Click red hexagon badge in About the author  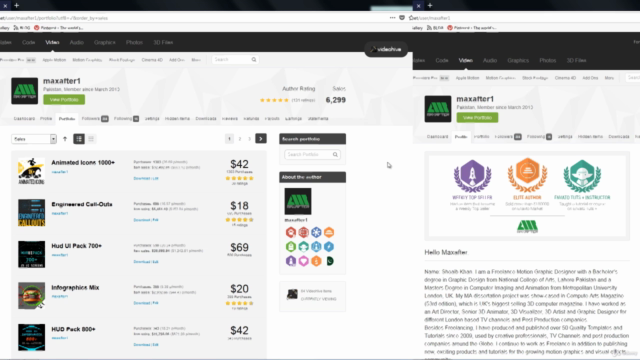point(291,232)
